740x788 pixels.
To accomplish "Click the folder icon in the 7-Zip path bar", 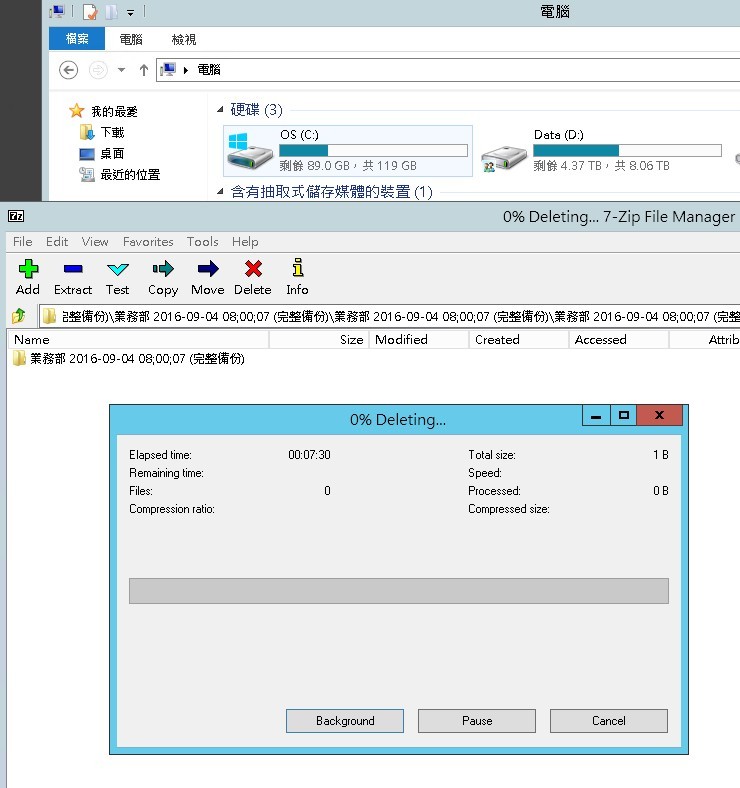I will 49,316.
